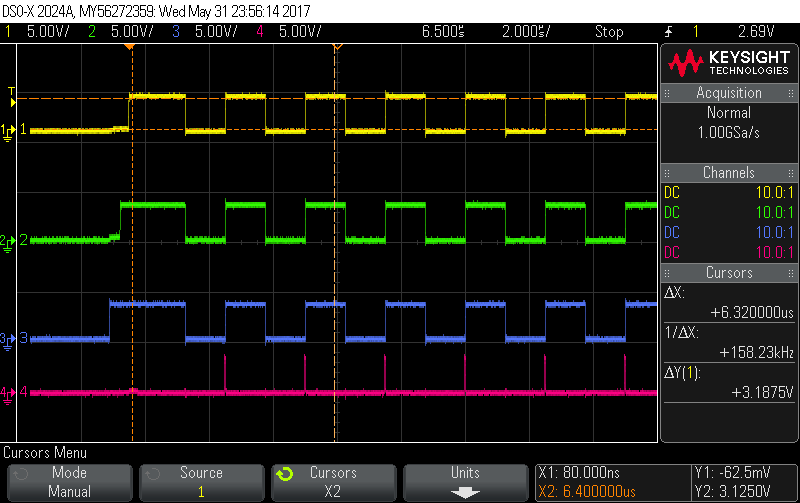
Task: Click the ΔX +6.320000us readout
Action: 729,303
